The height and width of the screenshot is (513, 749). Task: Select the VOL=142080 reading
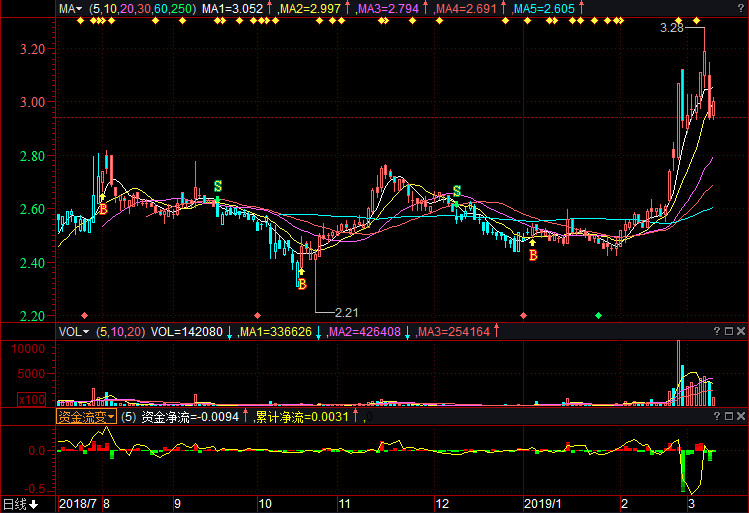[187, 331]
